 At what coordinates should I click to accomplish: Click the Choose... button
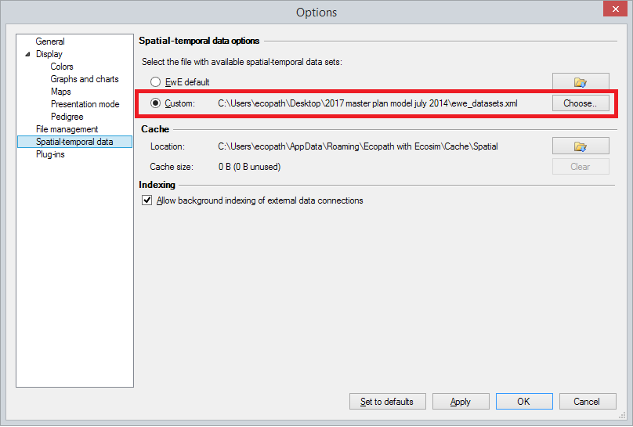[x=580, y=103]
